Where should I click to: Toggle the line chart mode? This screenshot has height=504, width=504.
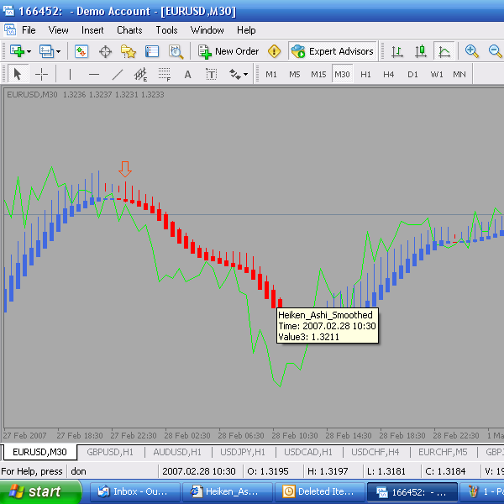pos(444,51)
